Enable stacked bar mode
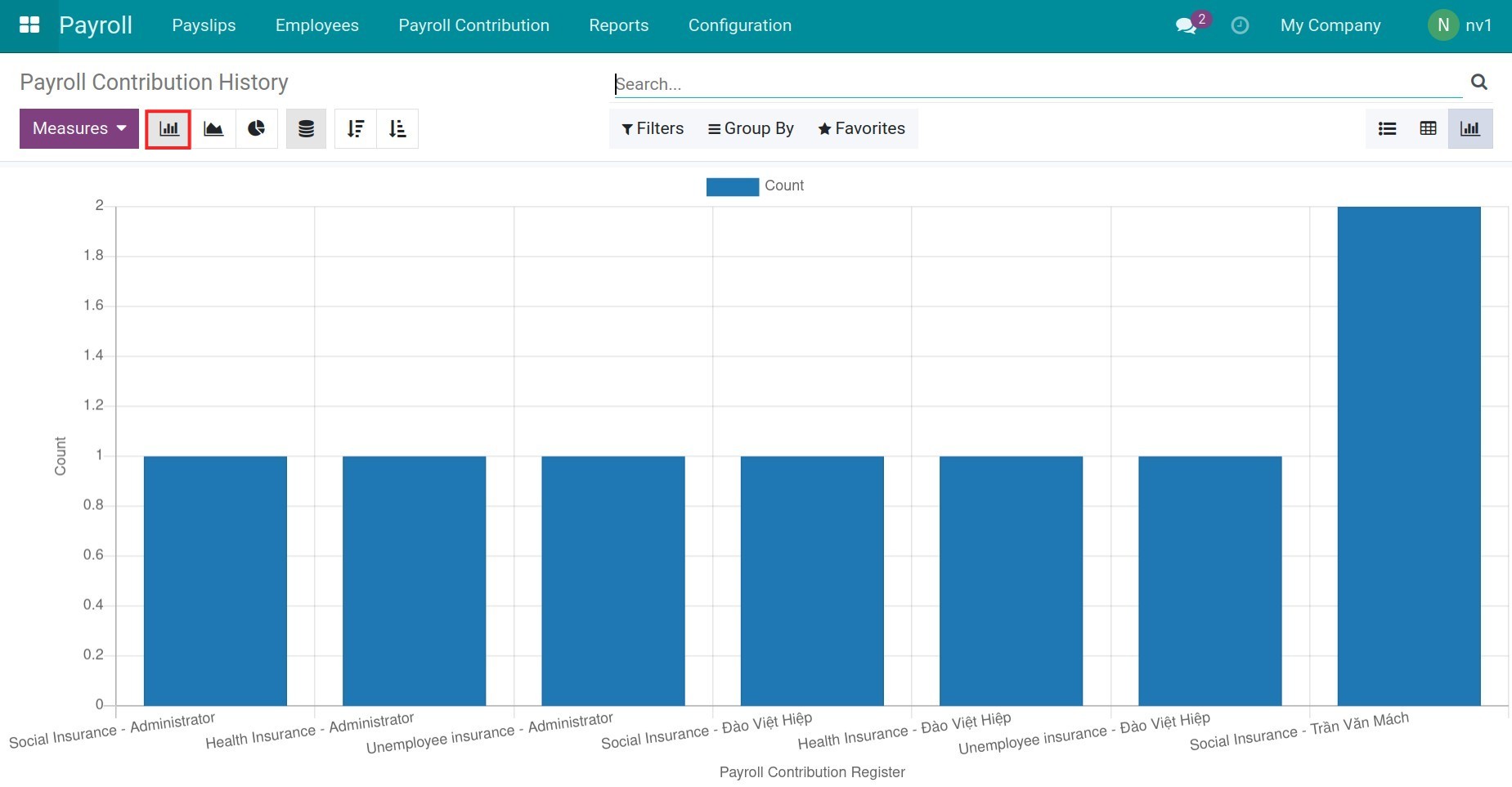The width and height of the screenshot is (1512, 787). [x=306, y=128]
